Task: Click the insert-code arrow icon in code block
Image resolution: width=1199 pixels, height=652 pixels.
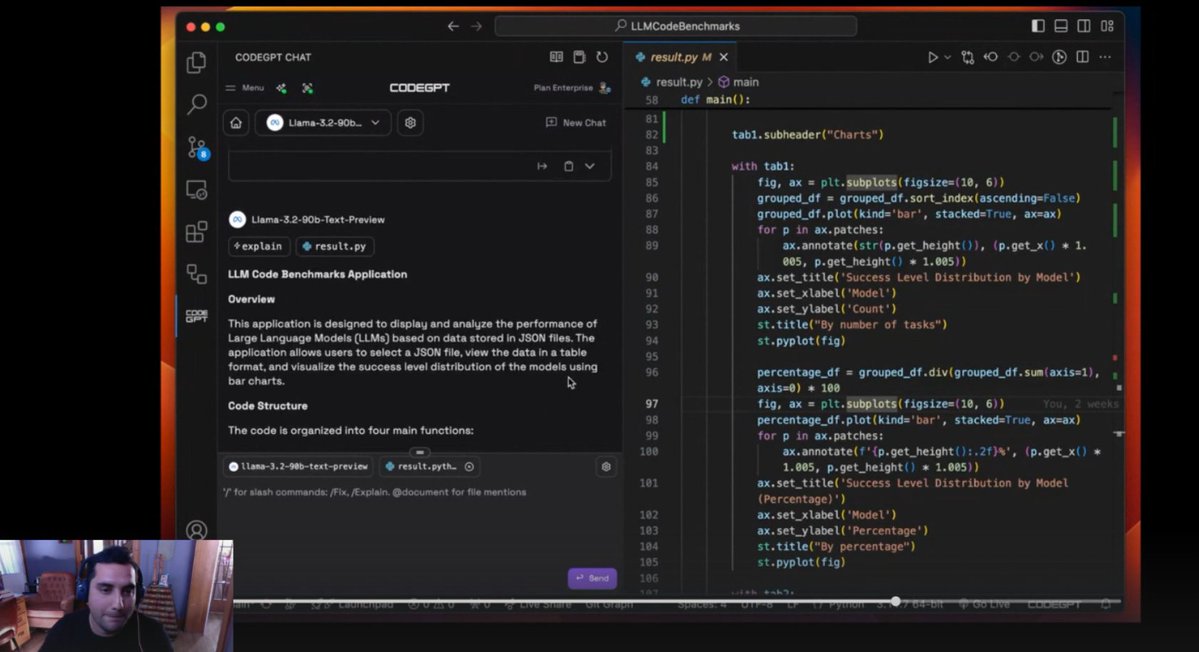Action: (x=542, y=166)
